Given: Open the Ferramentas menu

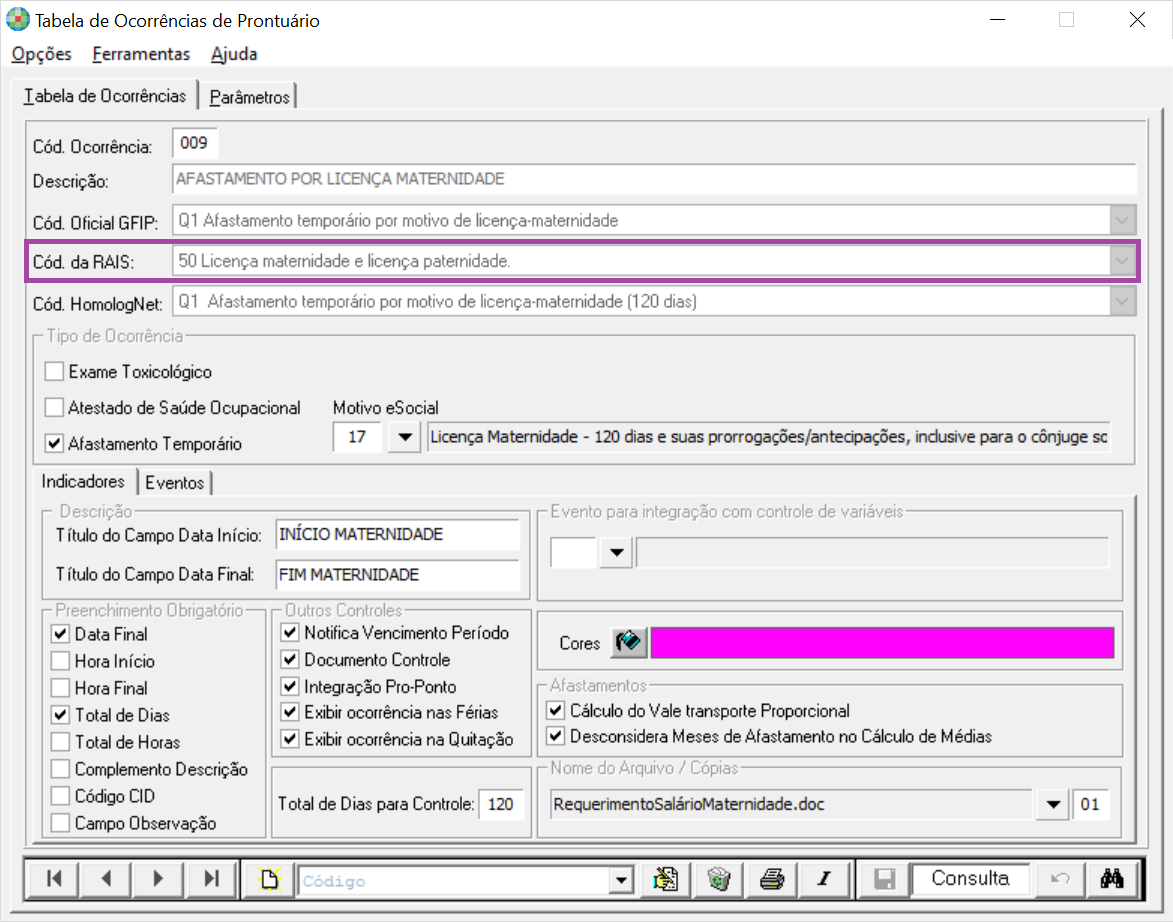Looking at the screenshot, I should click(141, 54).
